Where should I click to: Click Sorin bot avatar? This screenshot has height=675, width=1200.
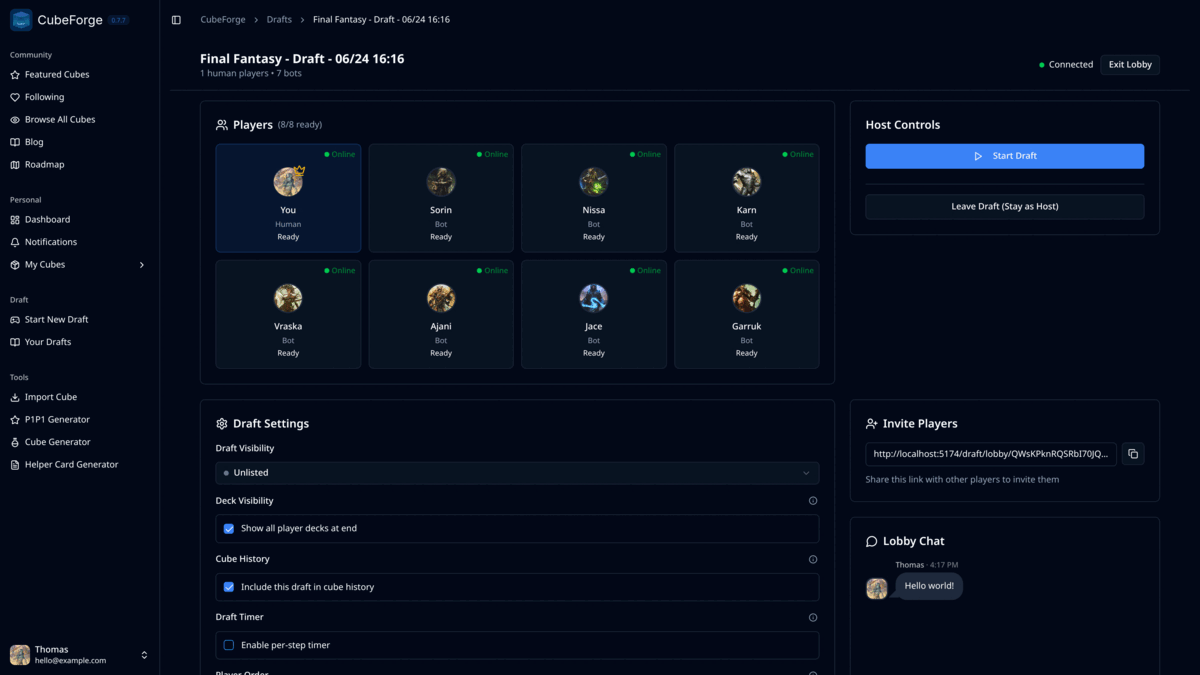[x=441, y=182]
